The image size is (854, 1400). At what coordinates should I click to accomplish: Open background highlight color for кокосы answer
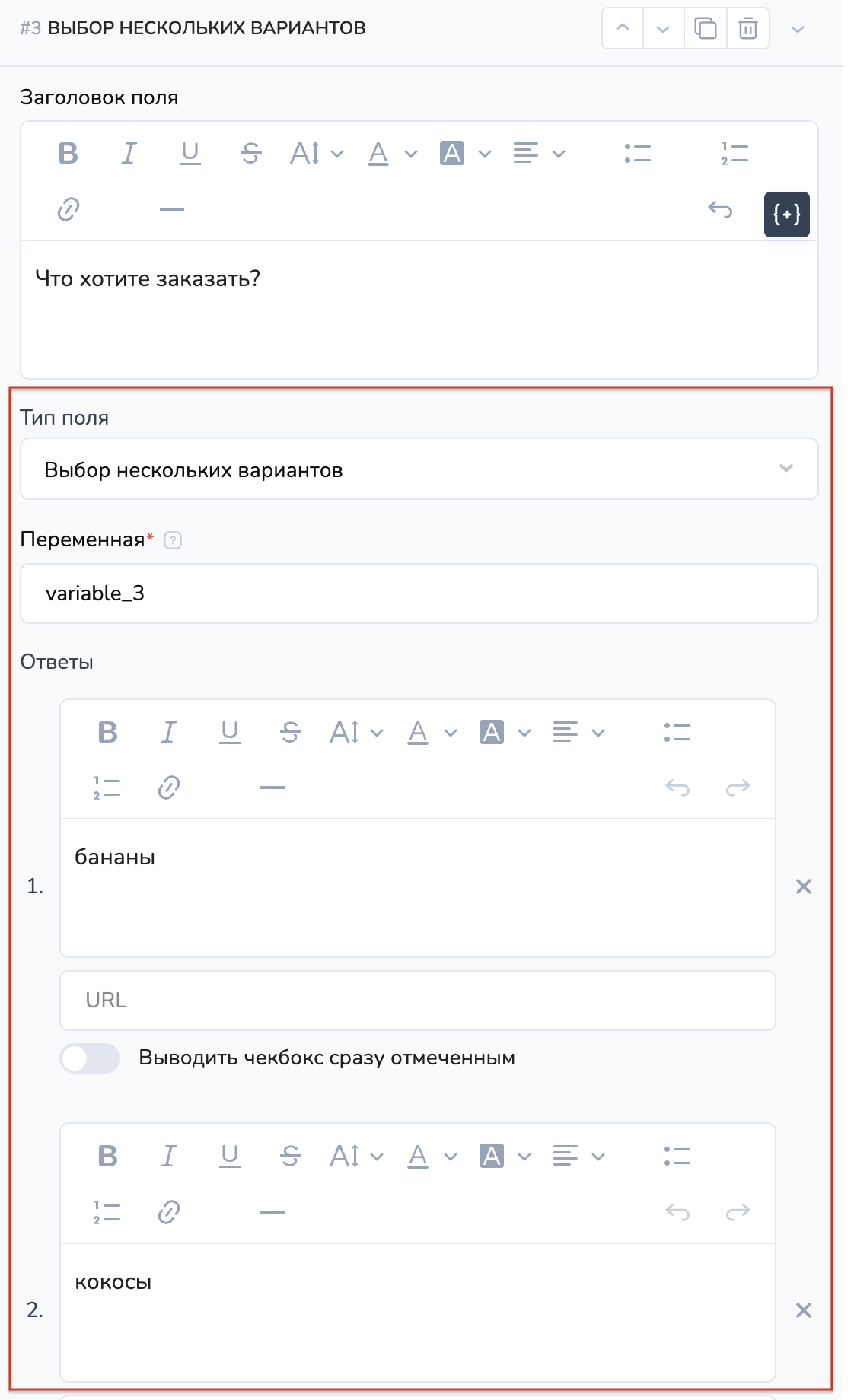click(504, 1157)
